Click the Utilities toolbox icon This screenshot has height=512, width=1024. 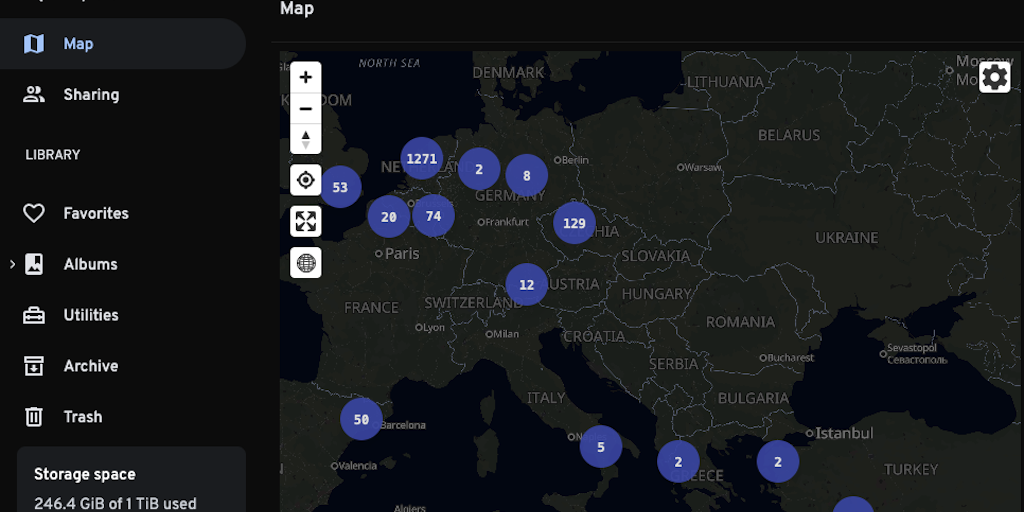[x=34, y=315]
